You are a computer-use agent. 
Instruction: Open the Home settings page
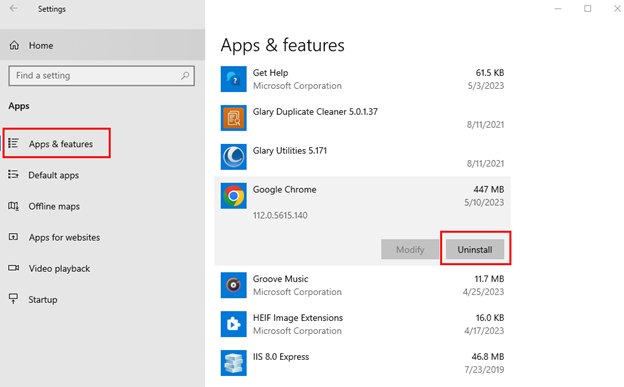coord(102,45)
